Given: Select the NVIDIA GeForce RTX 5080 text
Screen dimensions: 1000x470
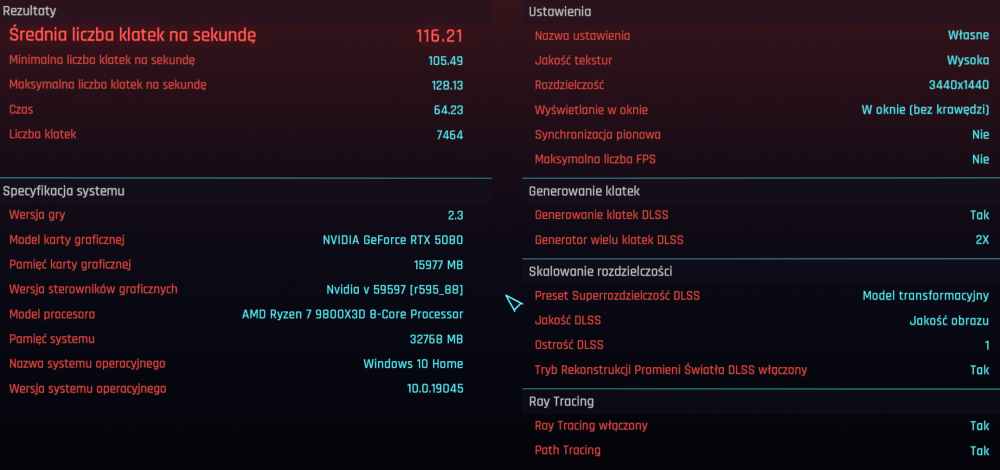Looking at the screenshot, I should tap(392, 240).
